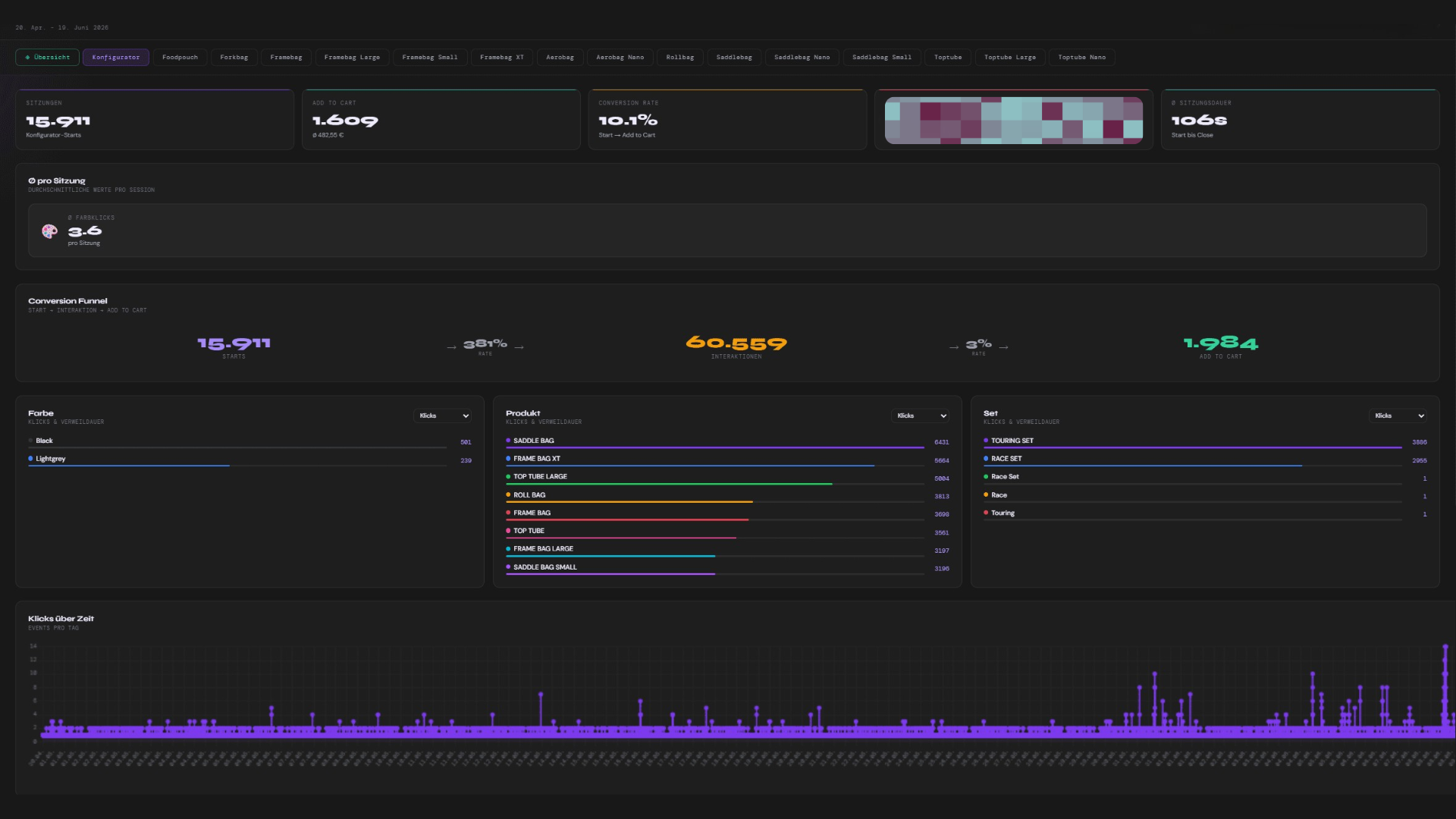The width and height of the screenshot is (1456, 819).
Task: Click the purple dot next to SADDLE BAG
Action: (x=508, y=441)
